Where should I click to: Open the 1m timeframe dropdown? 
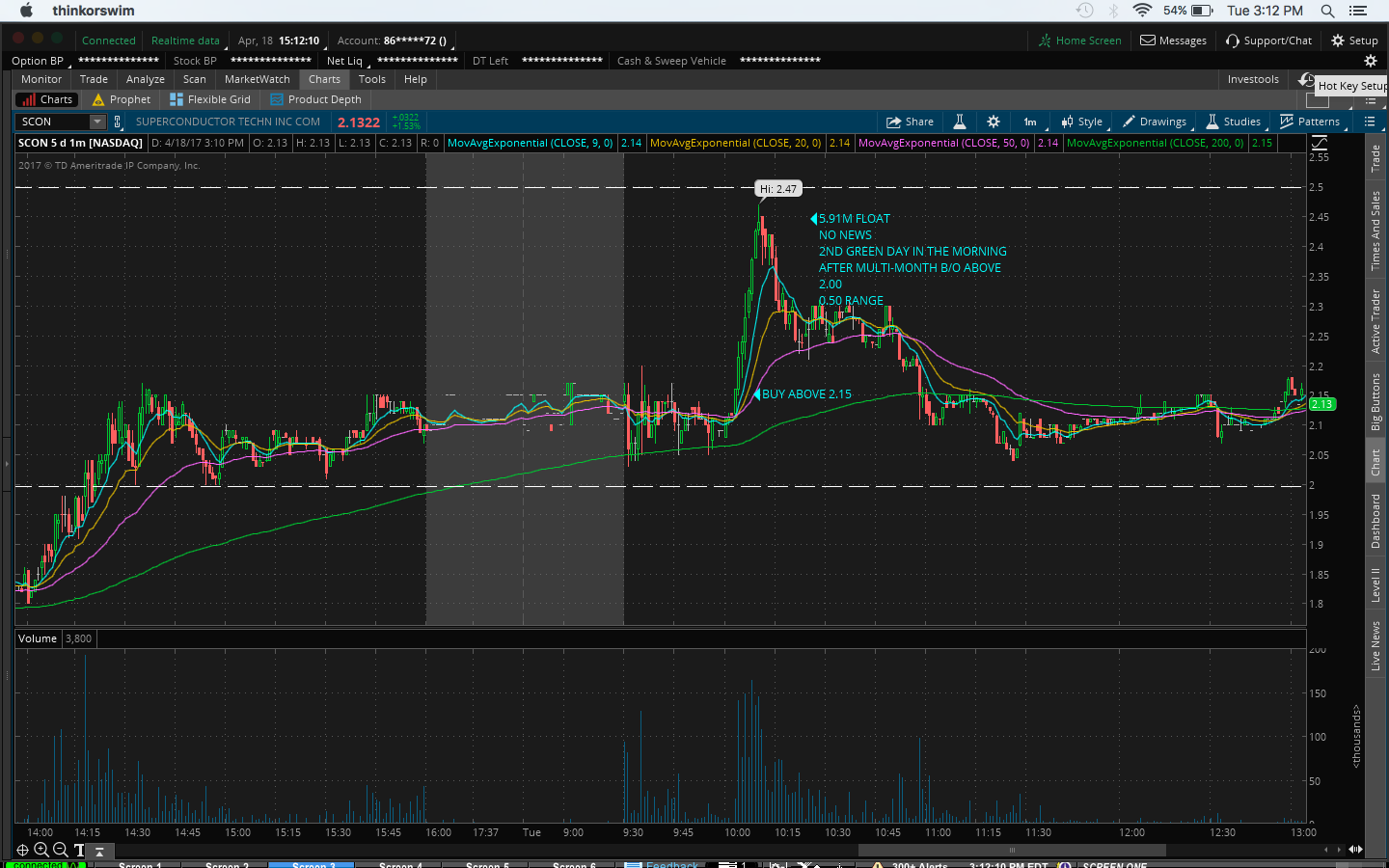coord(1030,122)
